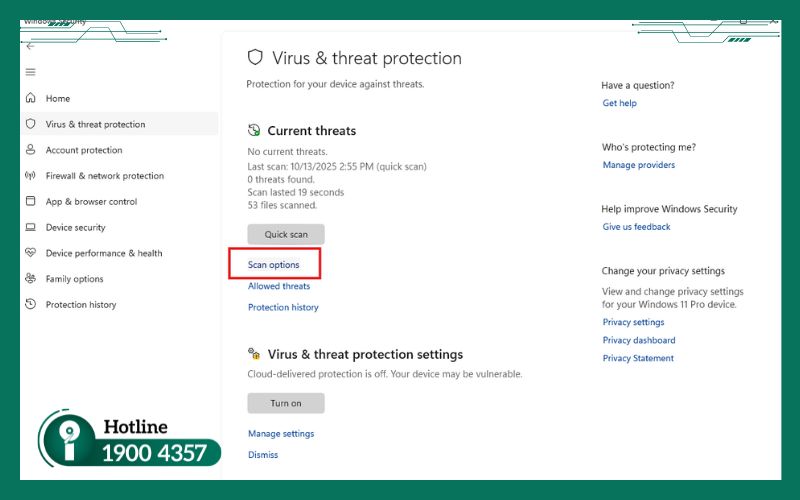800x500 pixels.
Task: Open the hamburger navigation menu
Action: pos(30,72)
